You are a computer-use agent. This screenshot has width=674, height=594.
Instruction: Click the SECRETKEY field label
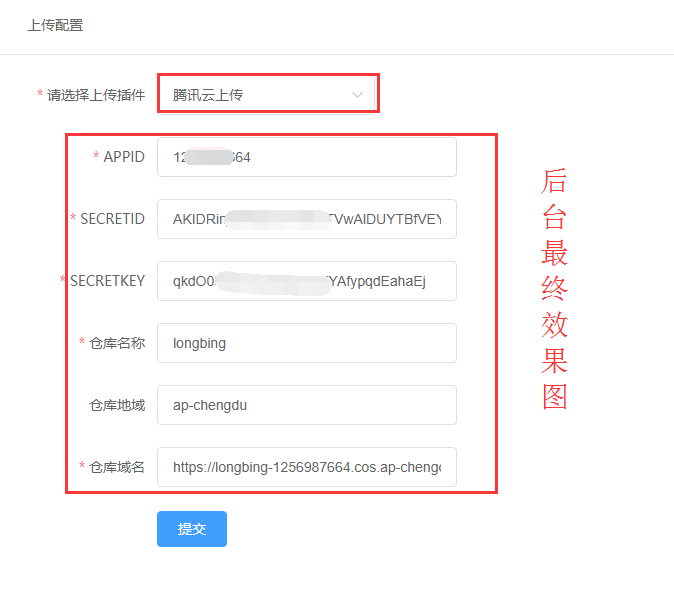point(107,281)
